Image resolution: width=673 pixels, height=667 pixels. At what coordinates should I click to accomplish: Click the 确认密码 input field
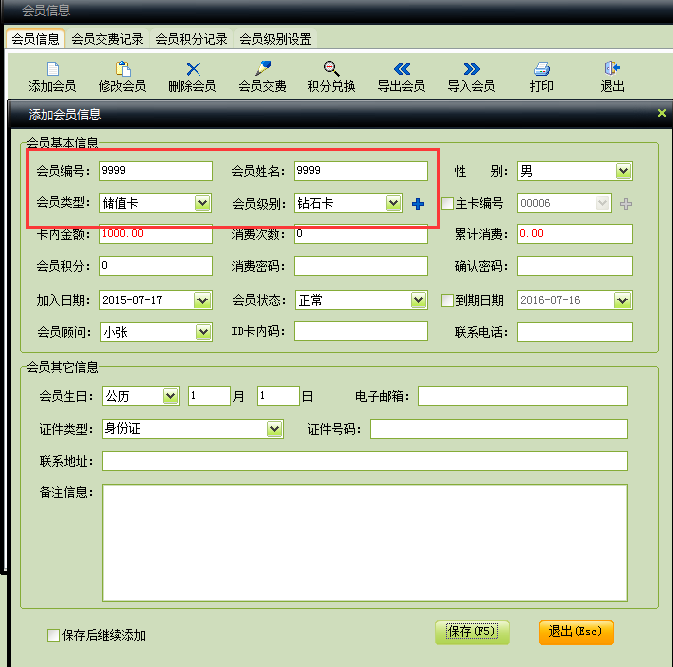pos(575,266)
